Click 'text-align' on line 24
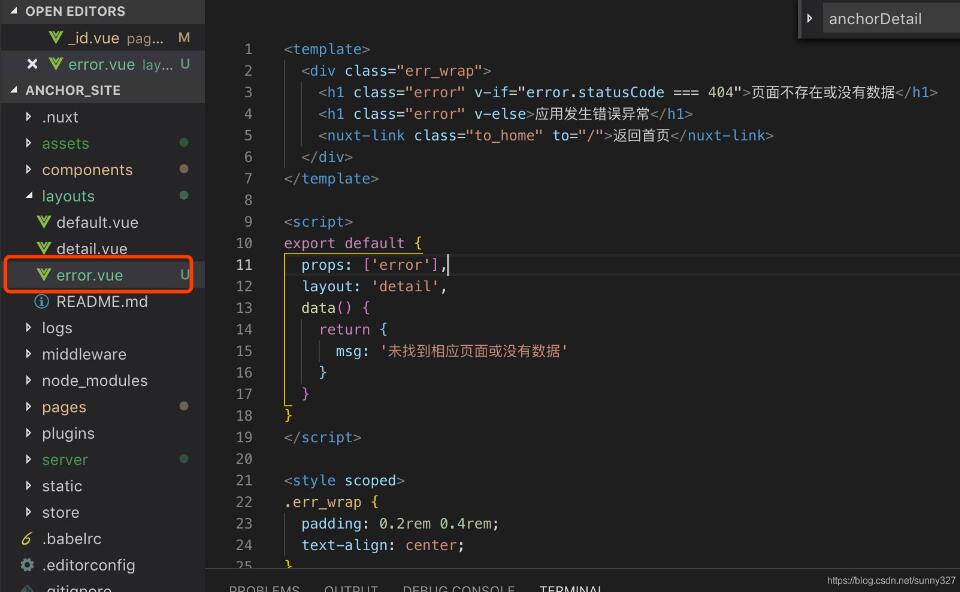This screenshot has height=592, width=960. pos(344,545)
